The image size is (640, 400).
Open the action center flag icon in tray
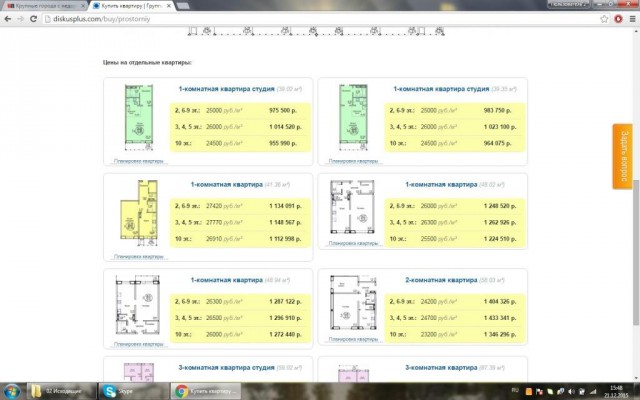539,392
